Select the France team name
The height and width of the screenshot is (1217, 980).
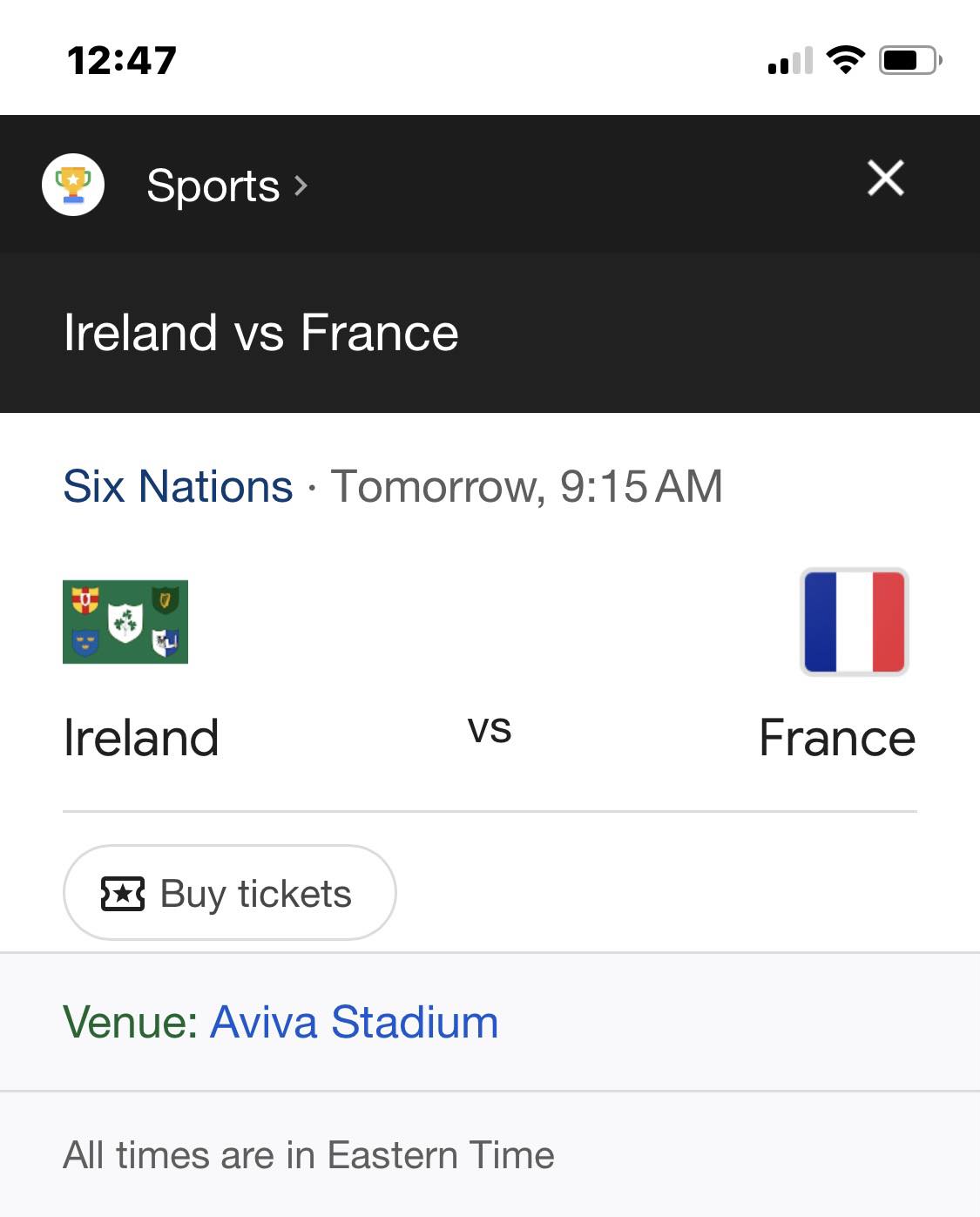click(x=837, y=738)
